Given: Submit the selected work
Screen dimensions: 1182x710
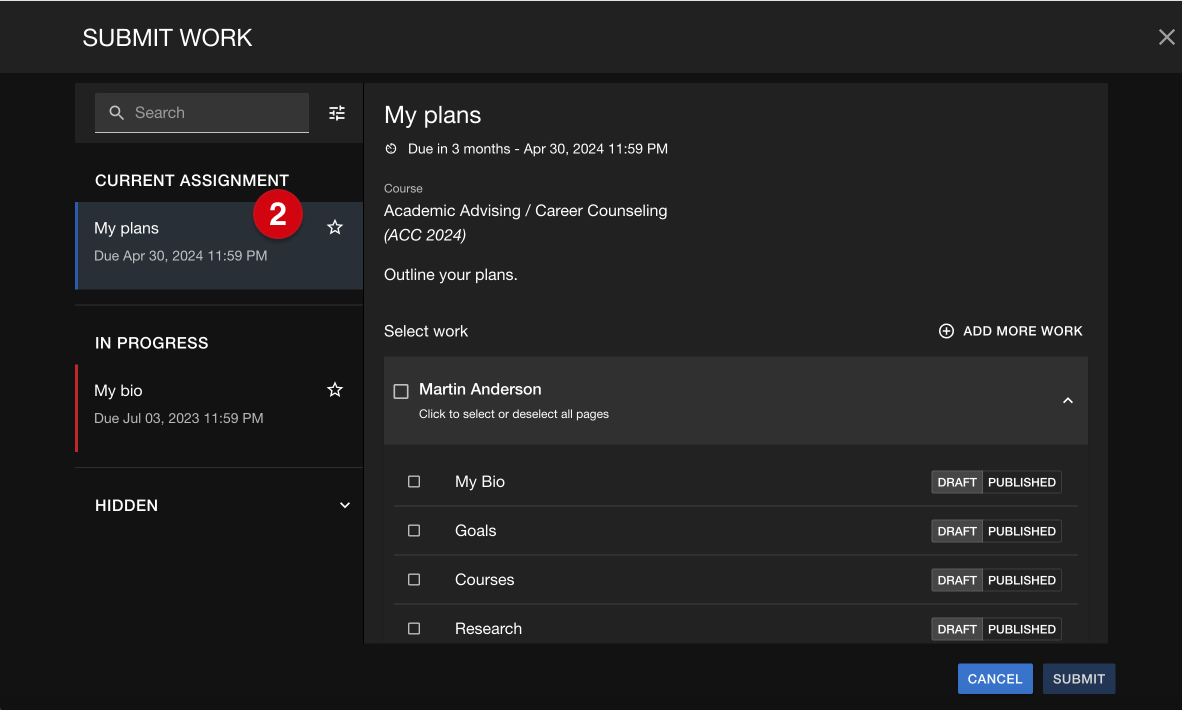Looking at the screenshot, I should click(x=1078, y=678).
